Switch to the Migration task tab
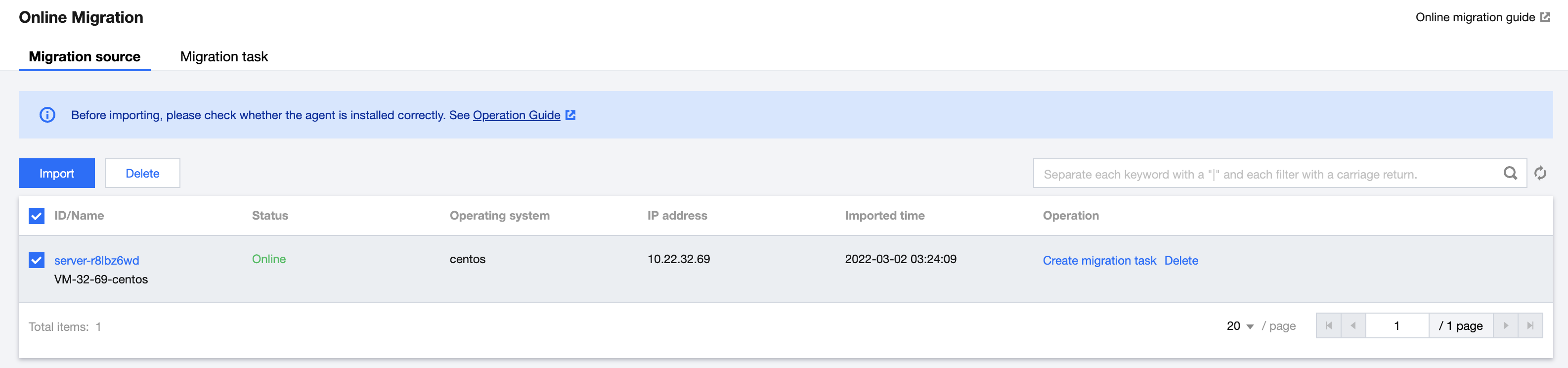 (x=224, y=57)
